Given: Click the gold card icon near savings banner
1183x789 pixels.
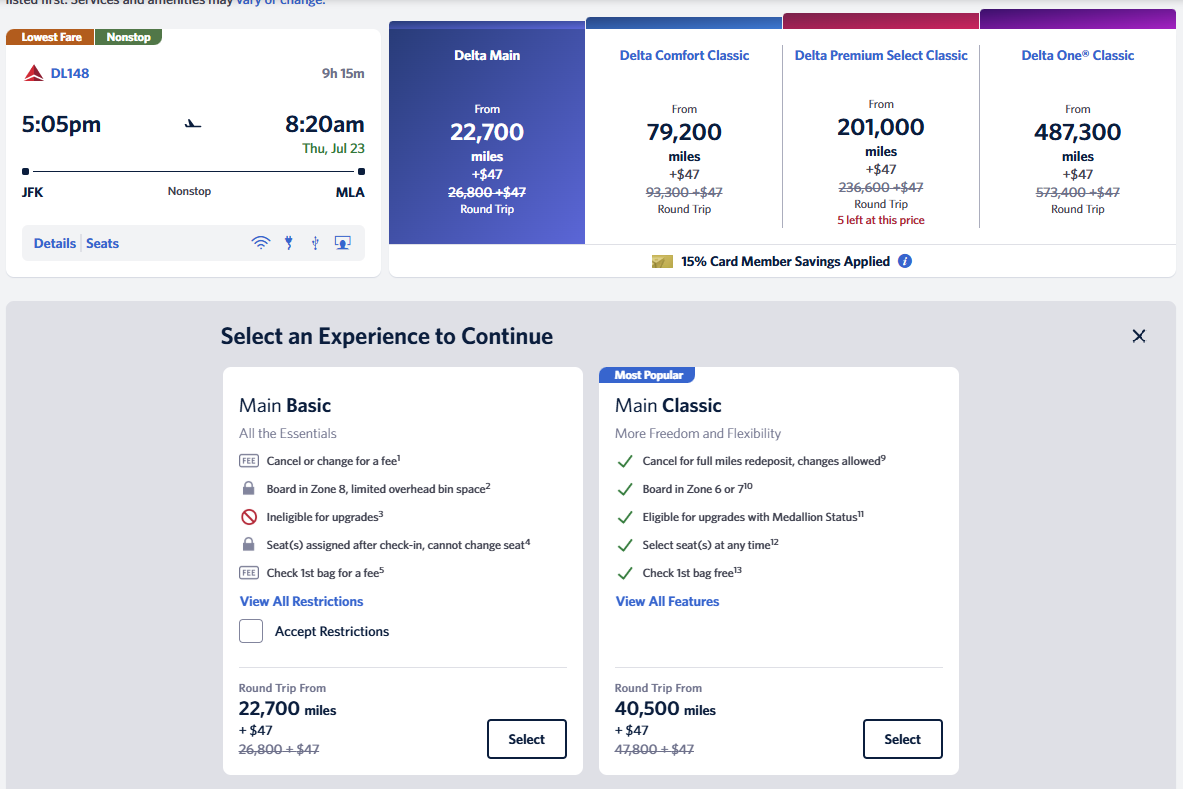Looking at the screenshot, I should pos(662,261).
